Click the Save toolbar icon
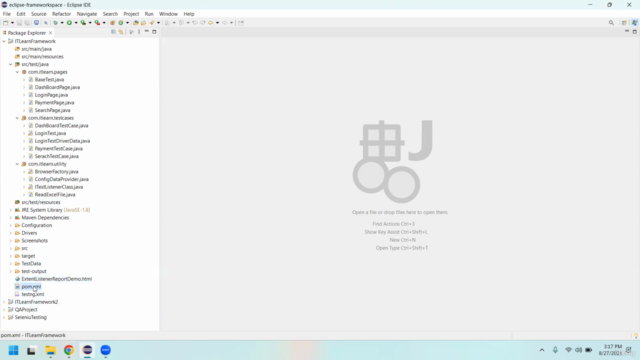 tap(19, 23)
